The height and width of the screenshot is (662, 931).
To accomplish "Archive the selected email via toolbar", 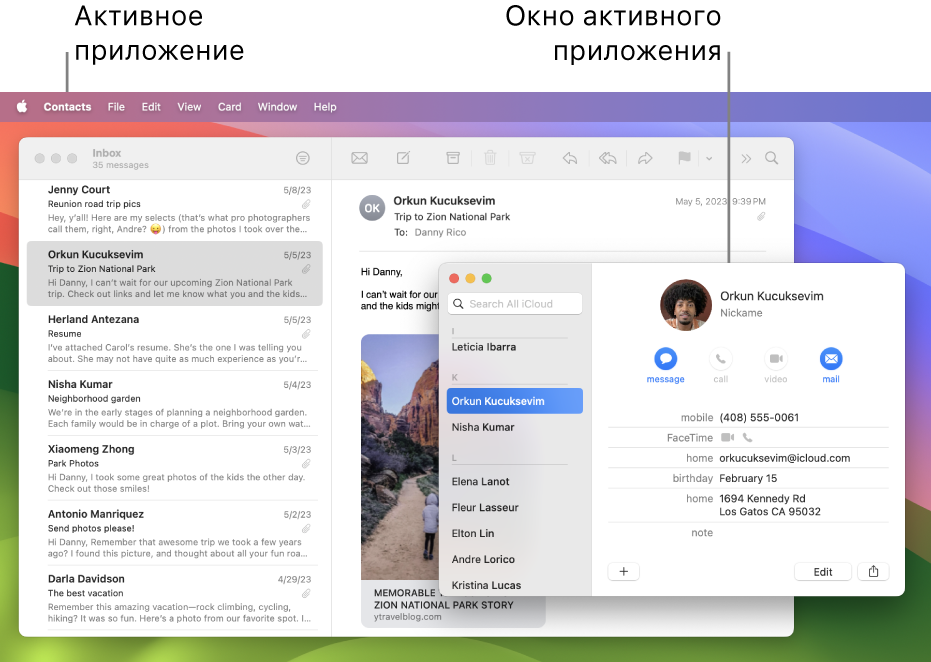I will pos(453,158).
